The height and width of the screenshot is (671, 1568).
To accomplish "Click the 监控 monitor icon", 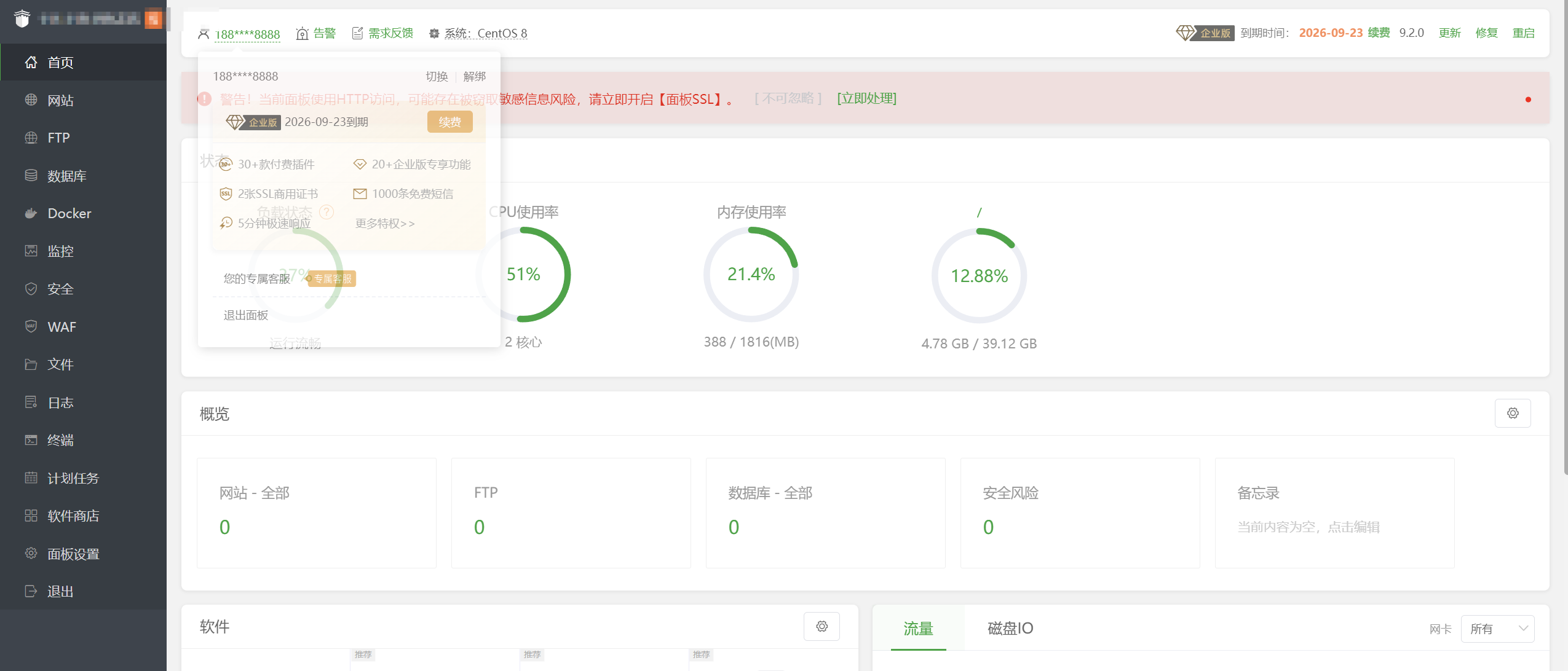I will point(31,251).
